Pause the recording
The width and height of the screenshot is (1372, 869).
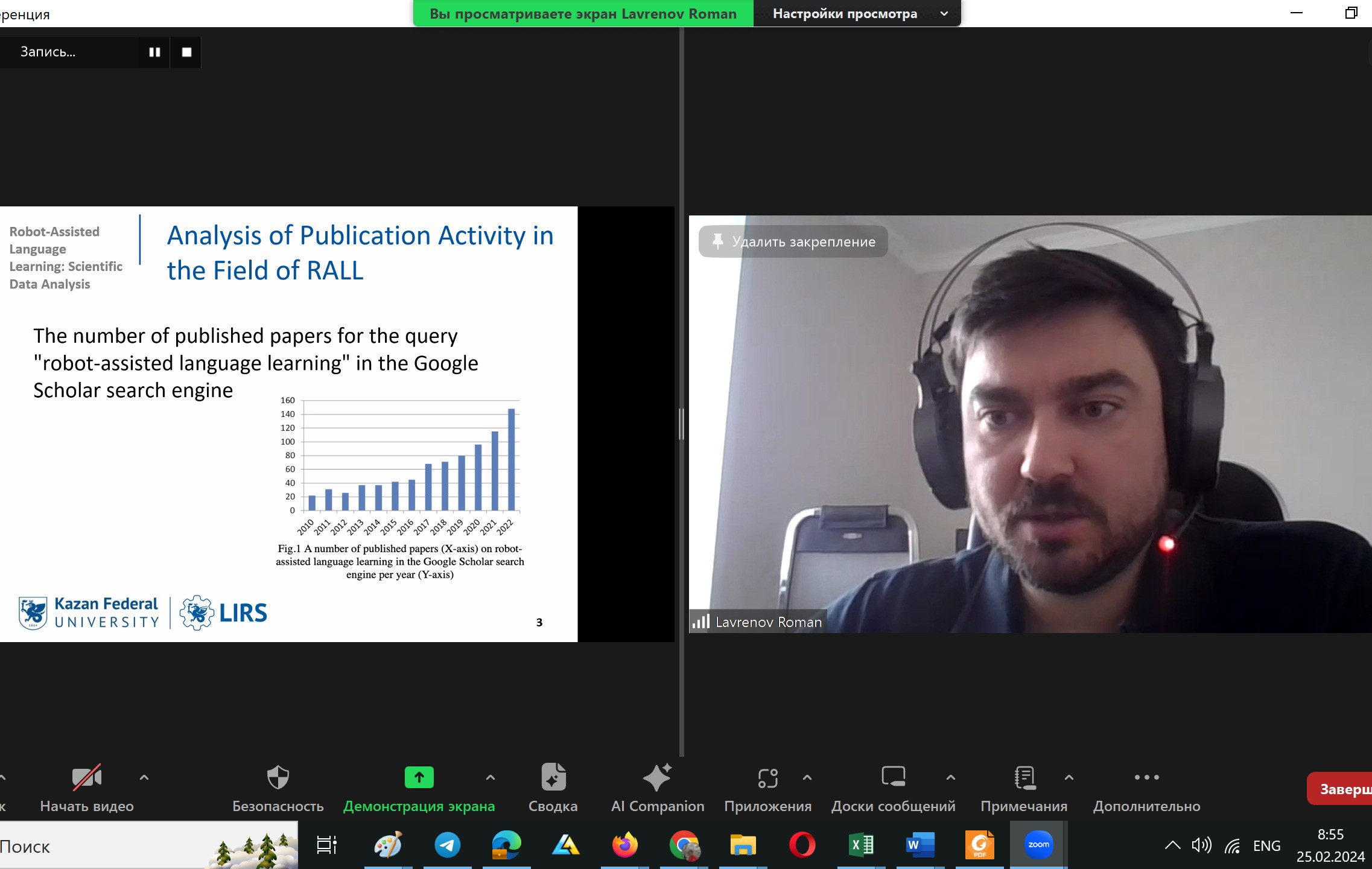[x=154, y=53]
